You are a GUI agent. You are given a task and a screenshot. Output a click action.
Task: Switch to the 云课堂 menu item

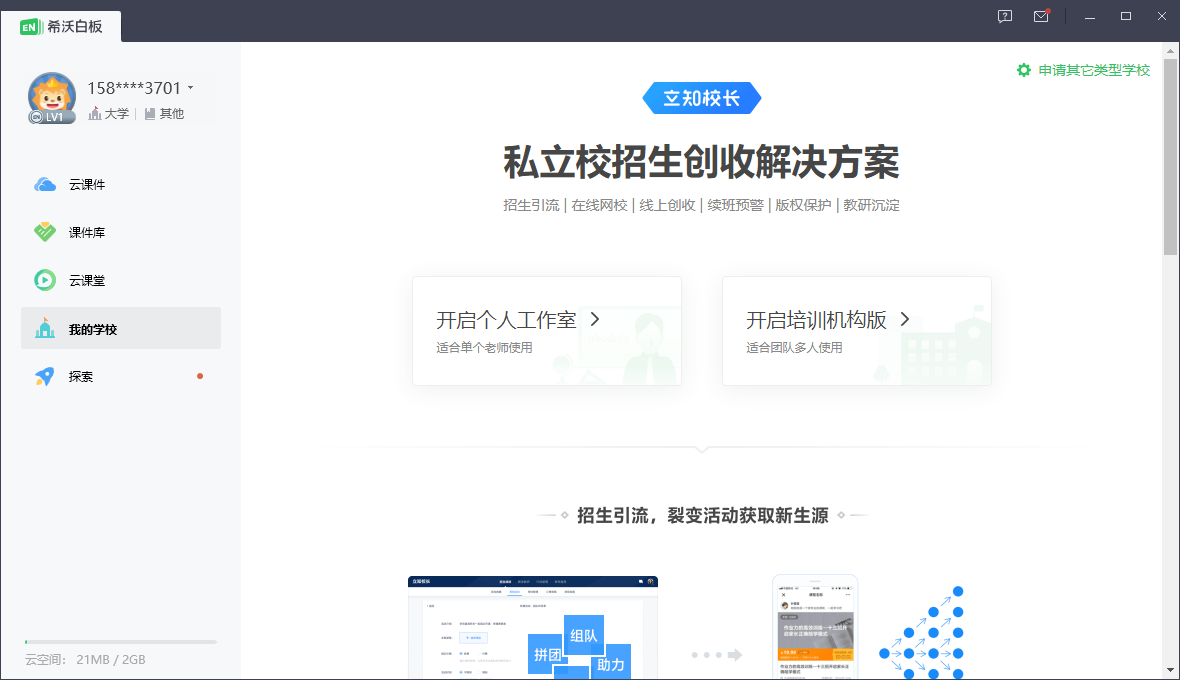[x=121, y=281]
